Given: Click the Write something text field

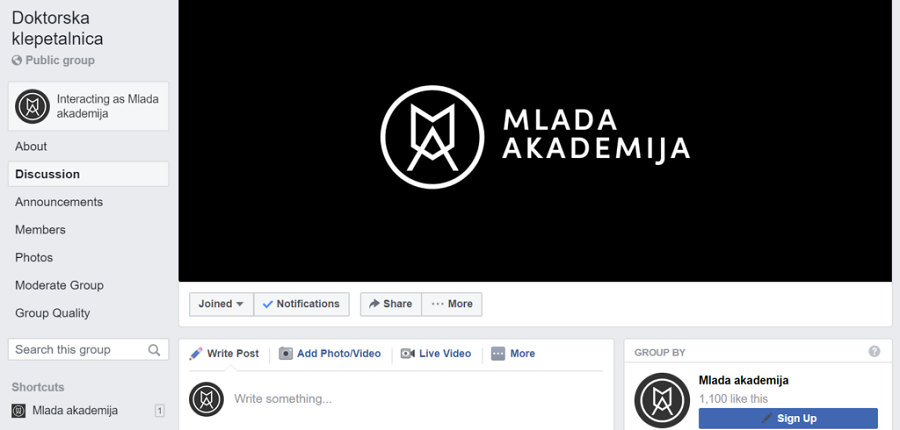Looking at the screenshot, I should [418, 399].
